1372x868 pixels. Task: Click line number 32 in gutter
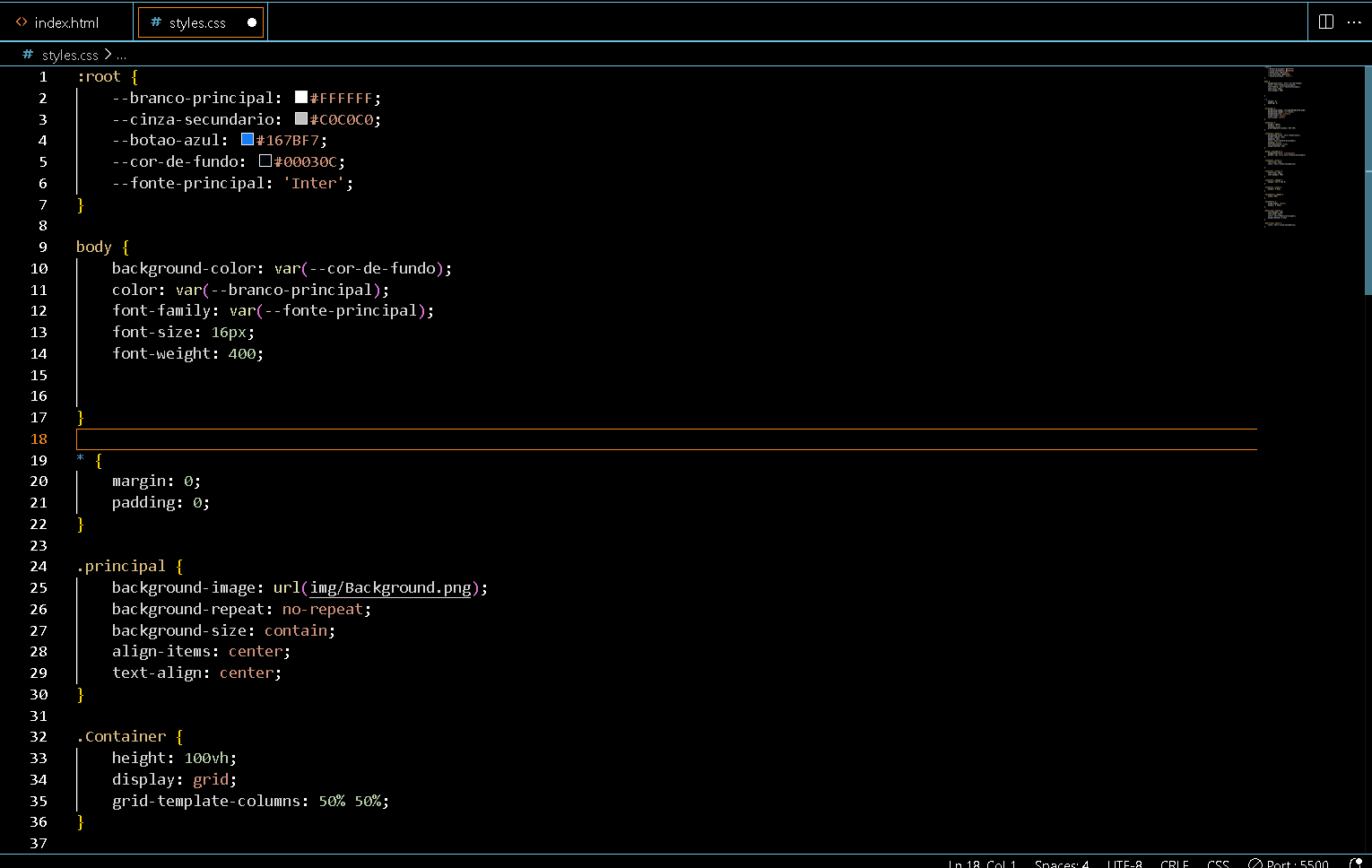coord(39,737)
